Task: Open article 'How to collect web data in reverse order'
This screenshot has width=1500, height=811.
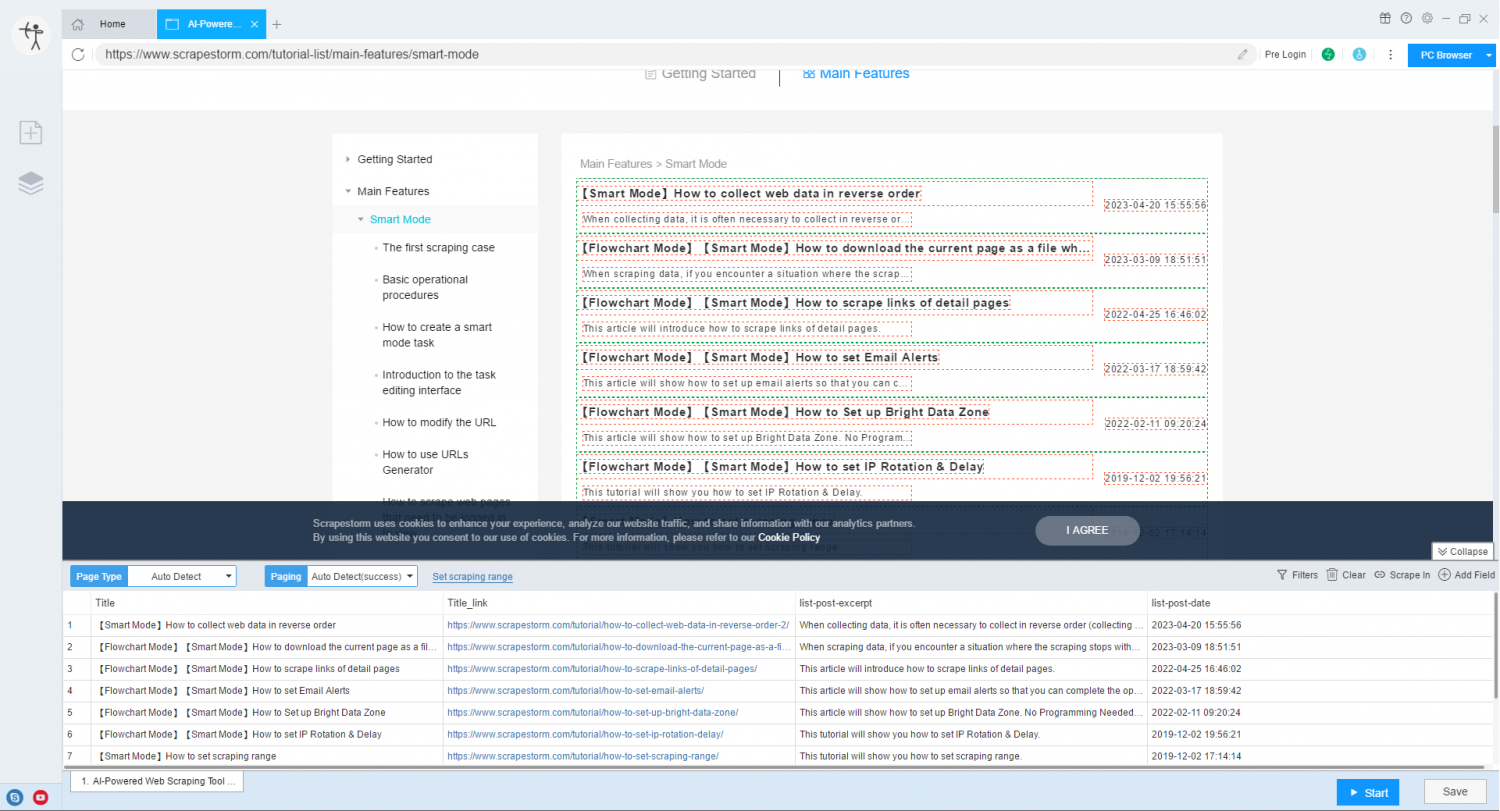Action: tap(750, 193)
